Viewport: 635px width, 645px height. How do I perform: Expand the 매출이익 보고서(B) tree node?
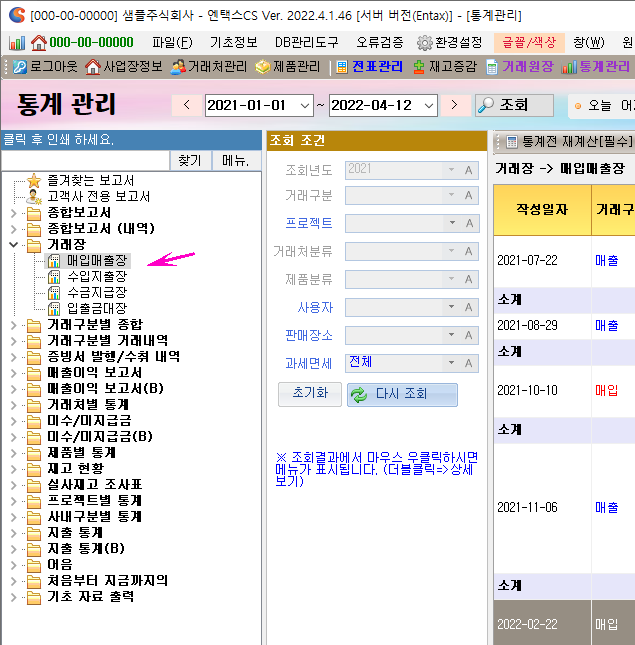(x=13, y=389)
